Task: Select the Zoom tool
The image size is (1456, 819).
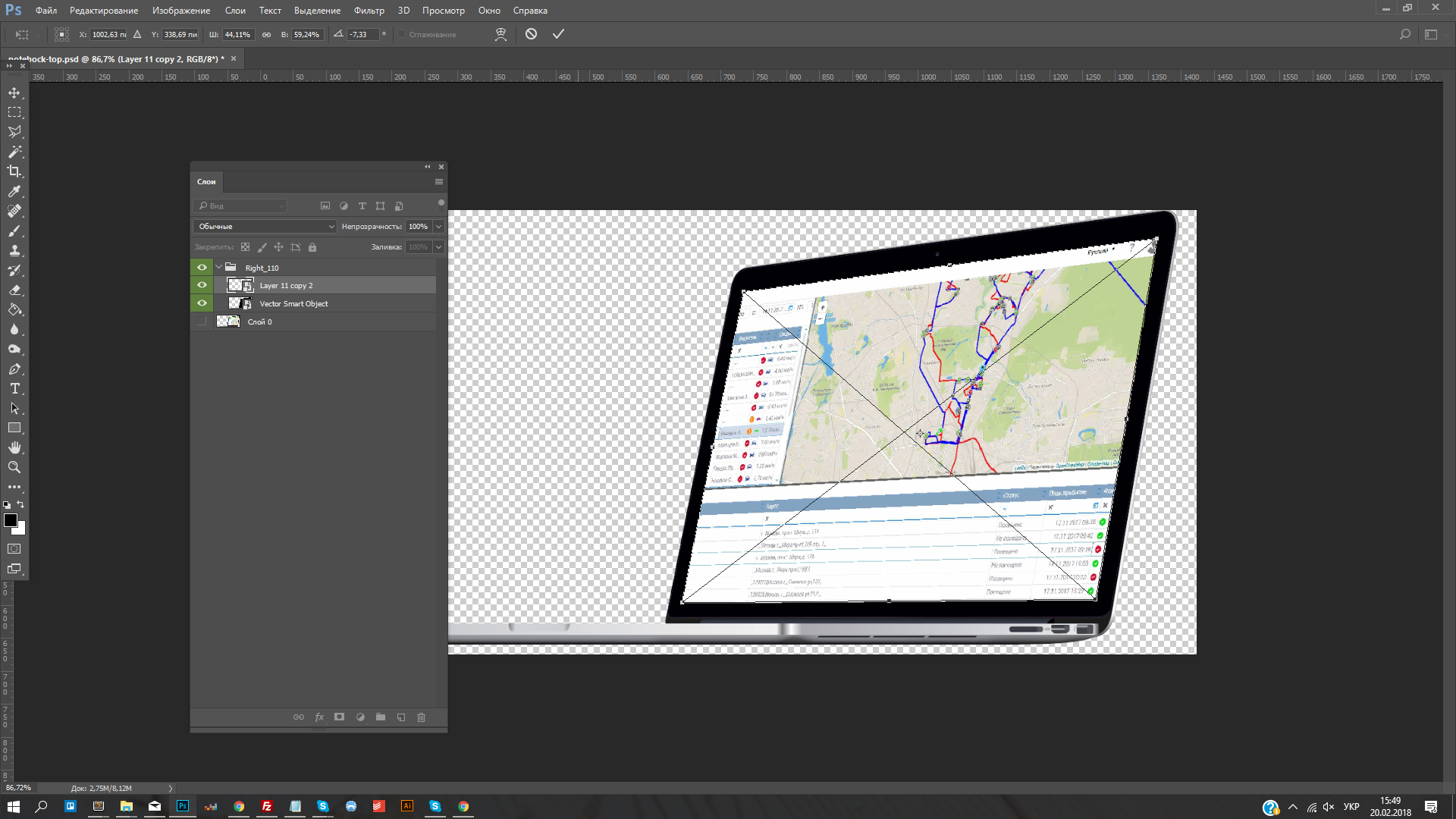Action: 14,467
